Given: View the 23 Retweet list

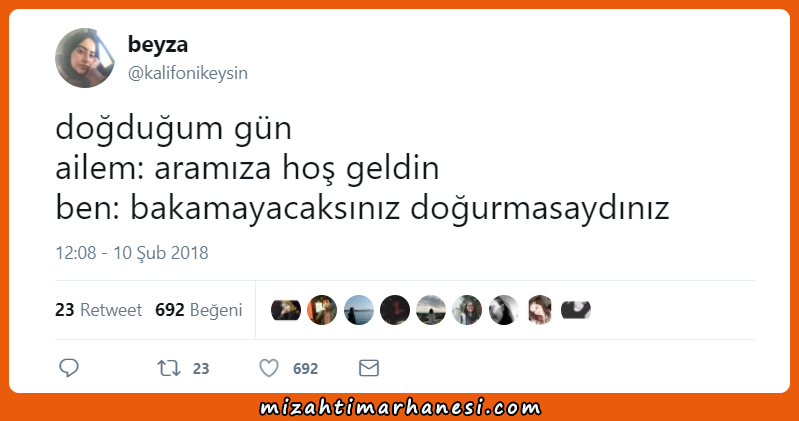Looking at the screenshot, I should [98, 310].
